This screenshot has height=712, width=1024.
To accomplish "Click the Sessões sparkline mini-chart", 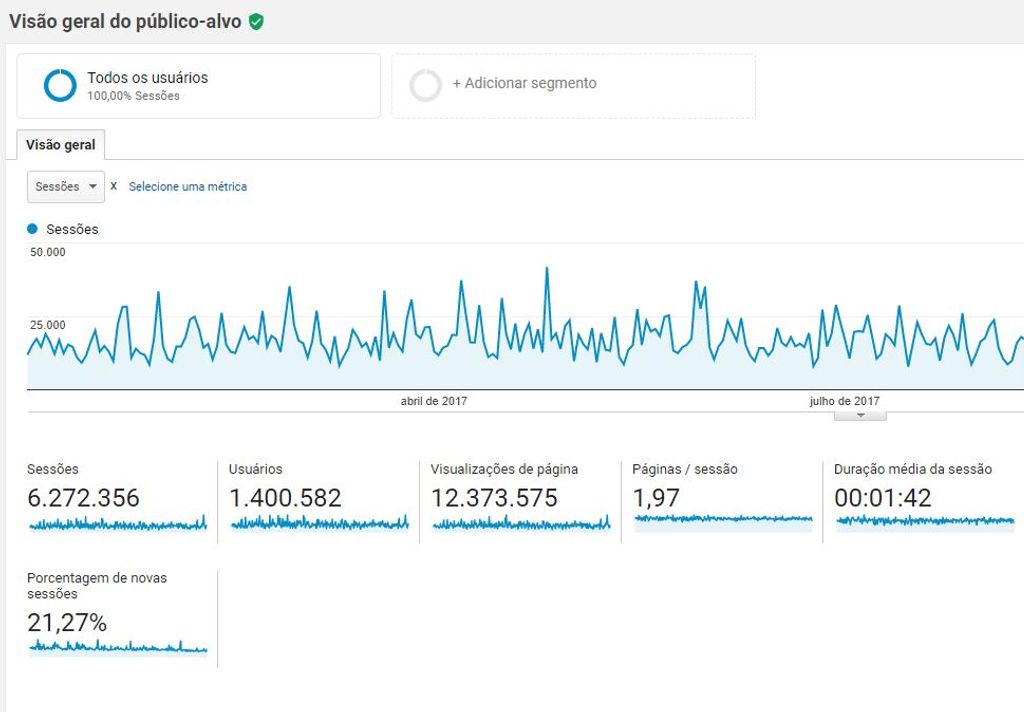I will pyautogui.click(x=116, y=522).
